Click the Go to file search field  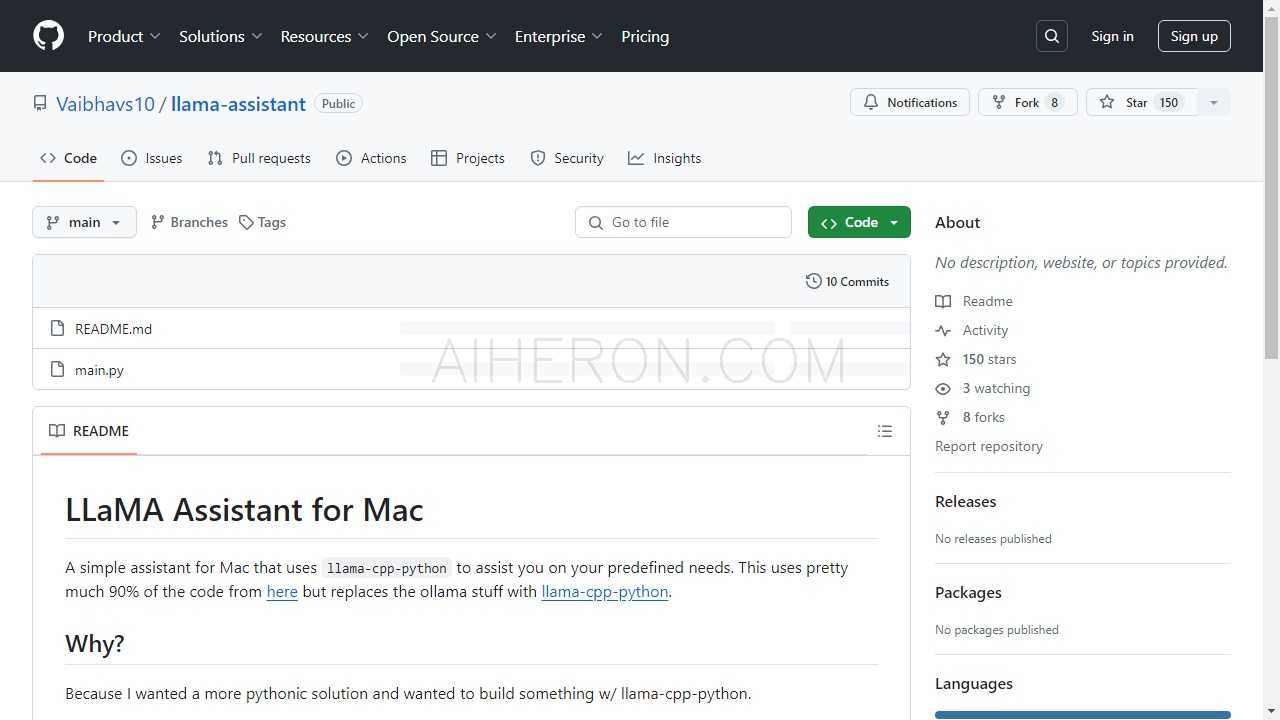[683, 222]
